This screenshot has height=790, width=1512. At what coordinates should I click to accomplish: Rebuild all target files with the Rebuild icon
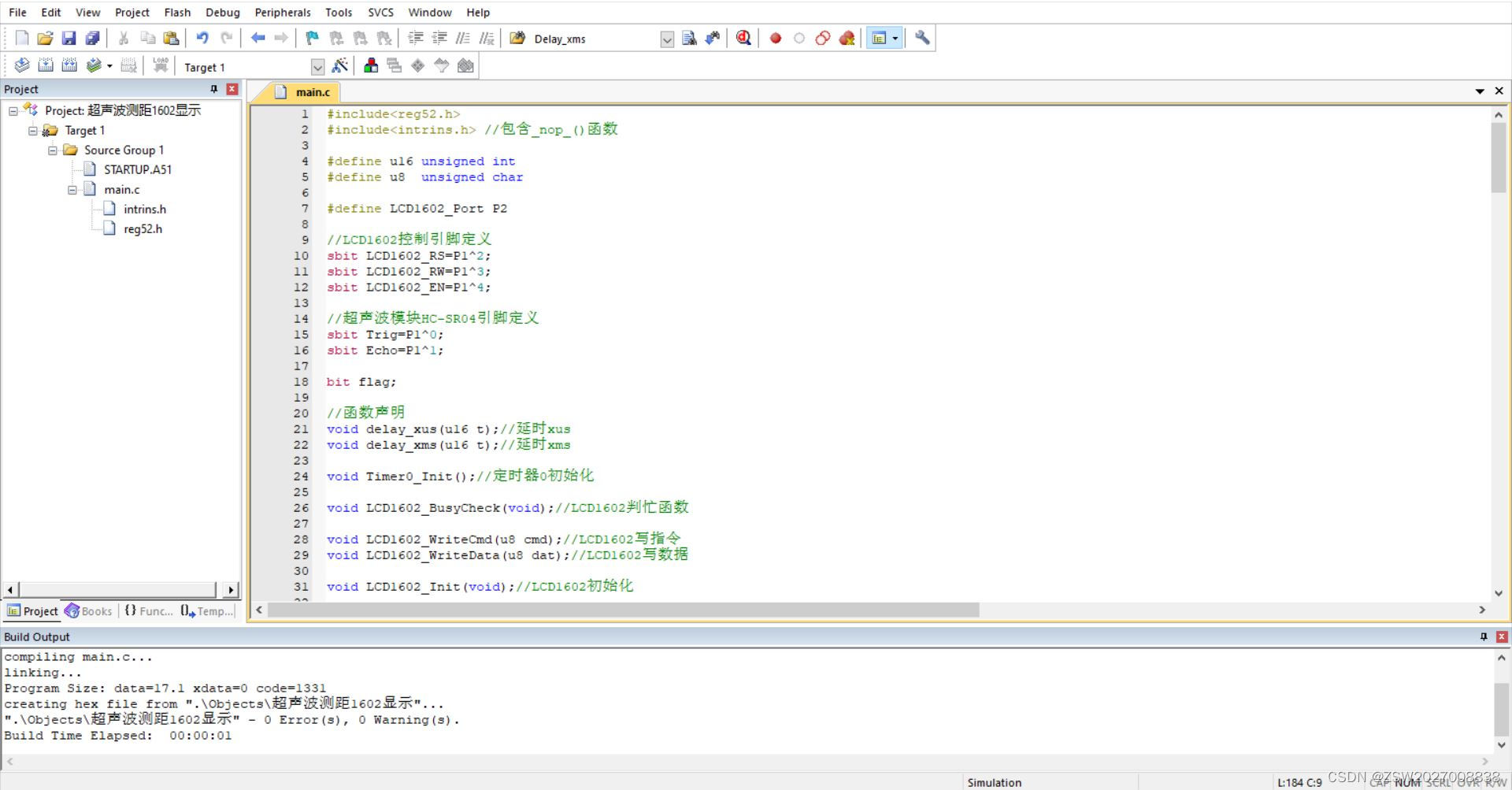(69, 65)
